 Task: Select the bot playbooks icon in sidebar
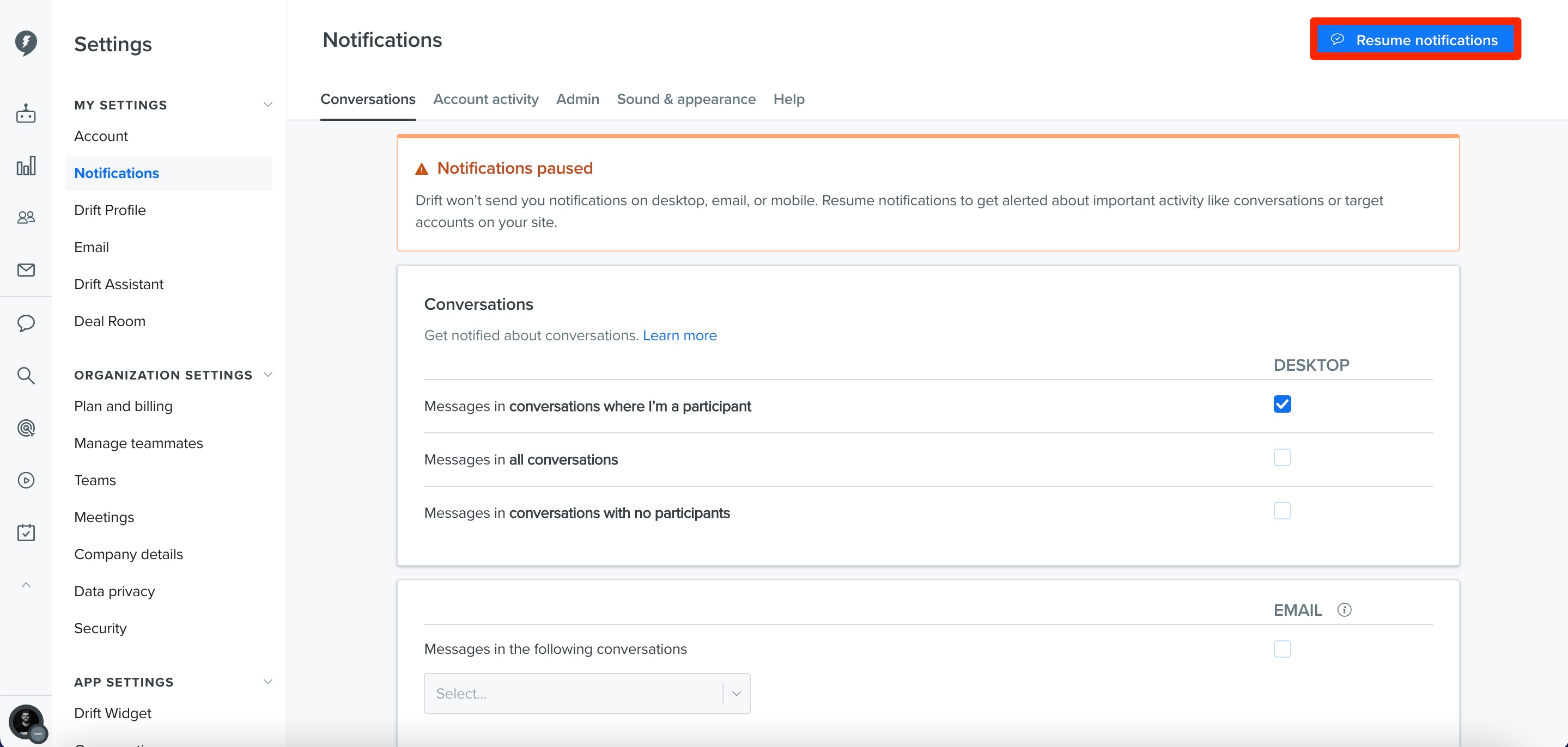(26, 113)
